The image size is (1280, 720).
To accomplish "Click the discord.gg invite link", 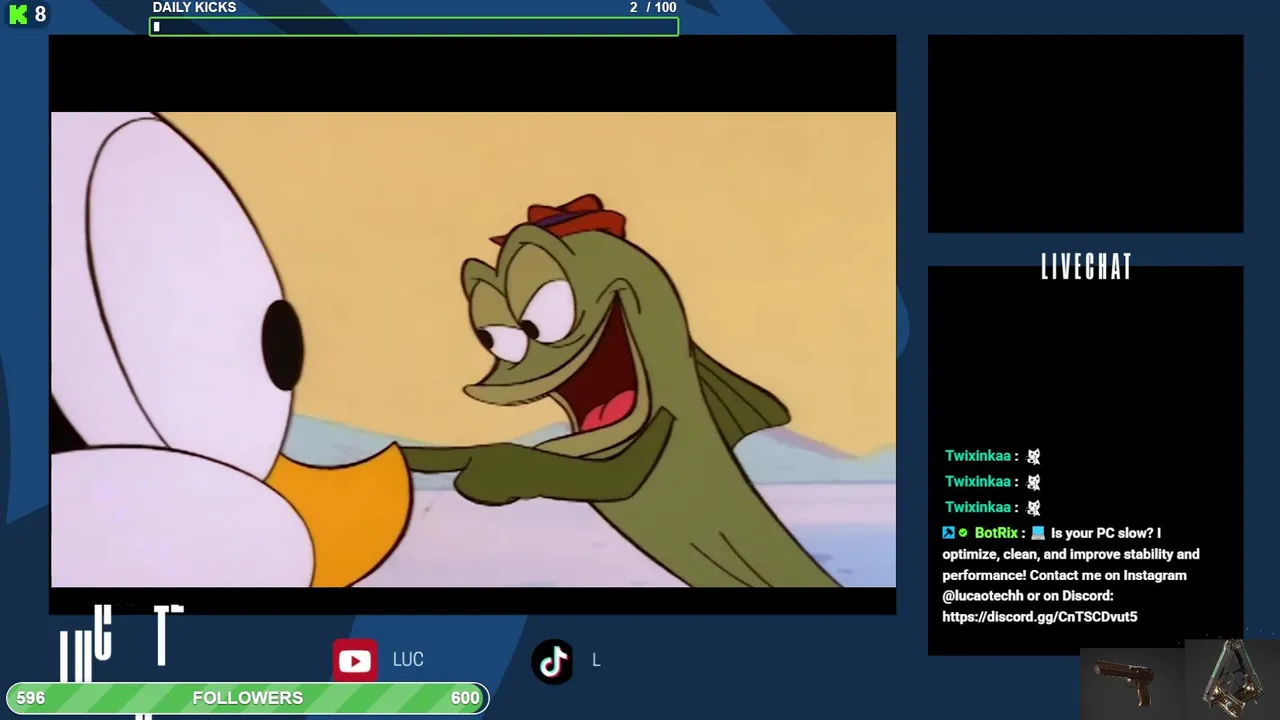I will click(1040, 617).
